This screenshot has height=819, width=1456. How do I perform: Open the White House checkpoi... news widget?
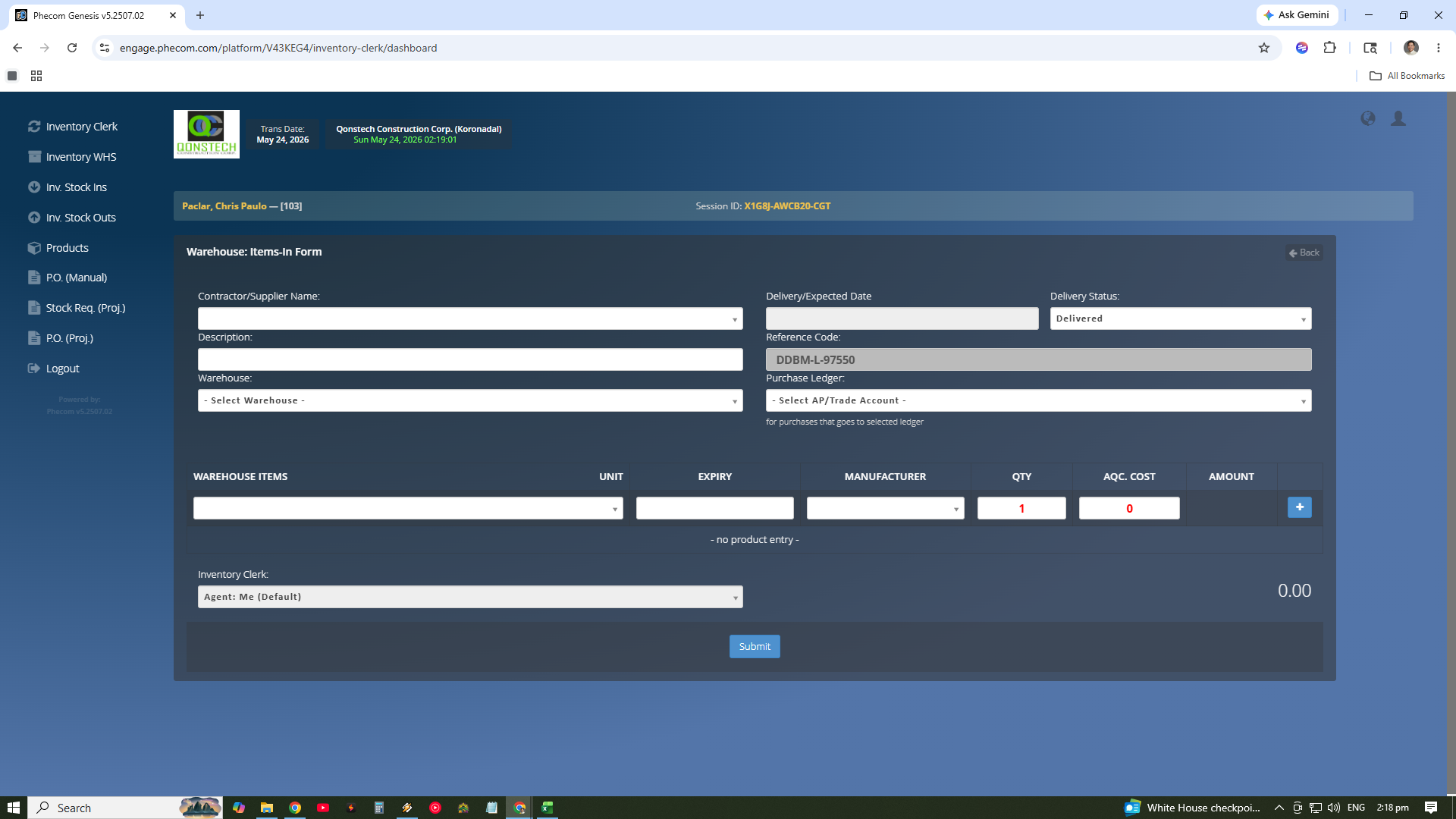1193,808
